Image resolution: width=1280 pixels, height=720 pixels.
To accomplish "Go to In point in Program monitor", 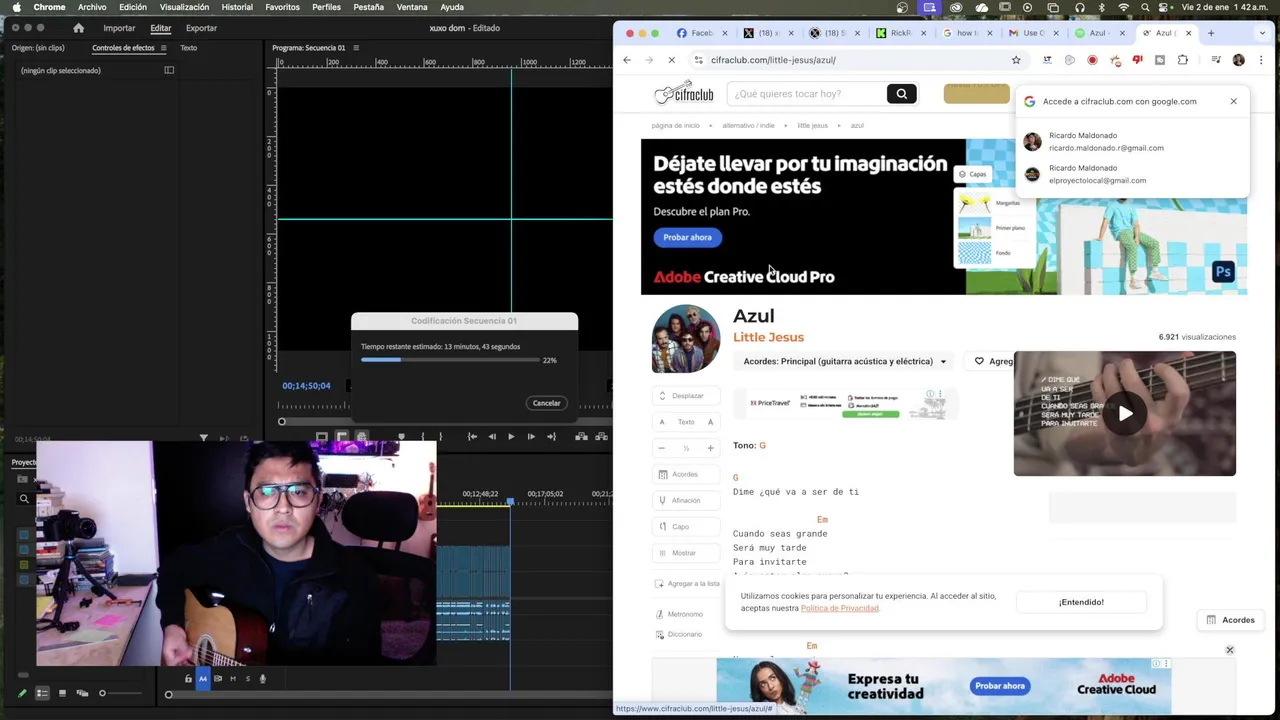I will [x=472, y=436].
